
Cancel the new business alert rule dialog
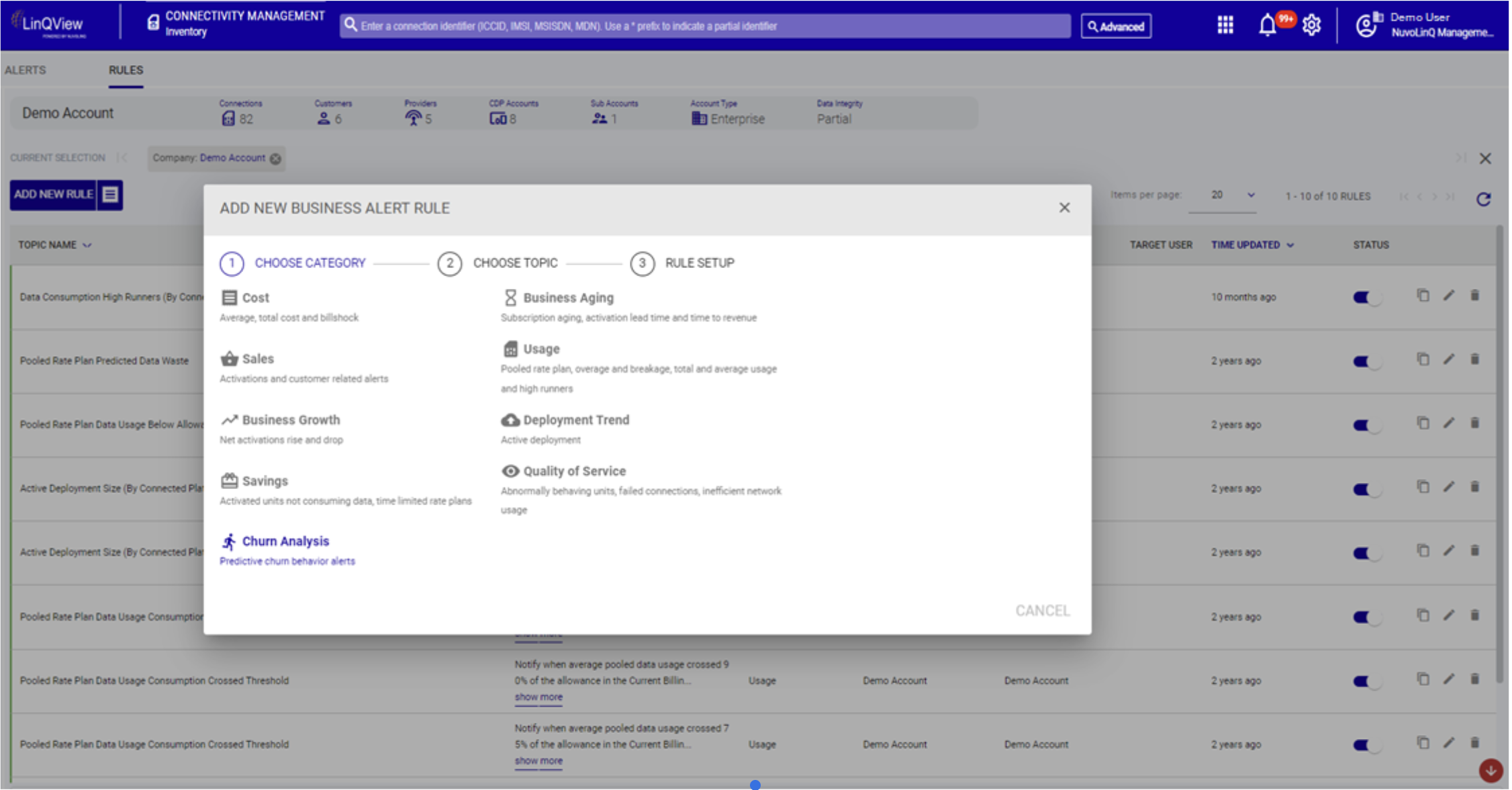tap(1042, 611)
